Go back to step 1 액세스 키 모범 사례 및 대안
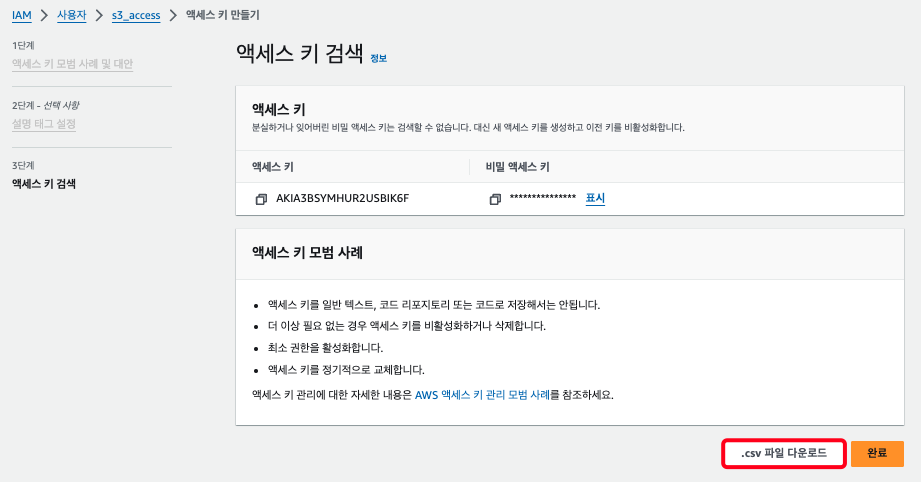This screenshot has width=921, height=482. pos(72,64)
